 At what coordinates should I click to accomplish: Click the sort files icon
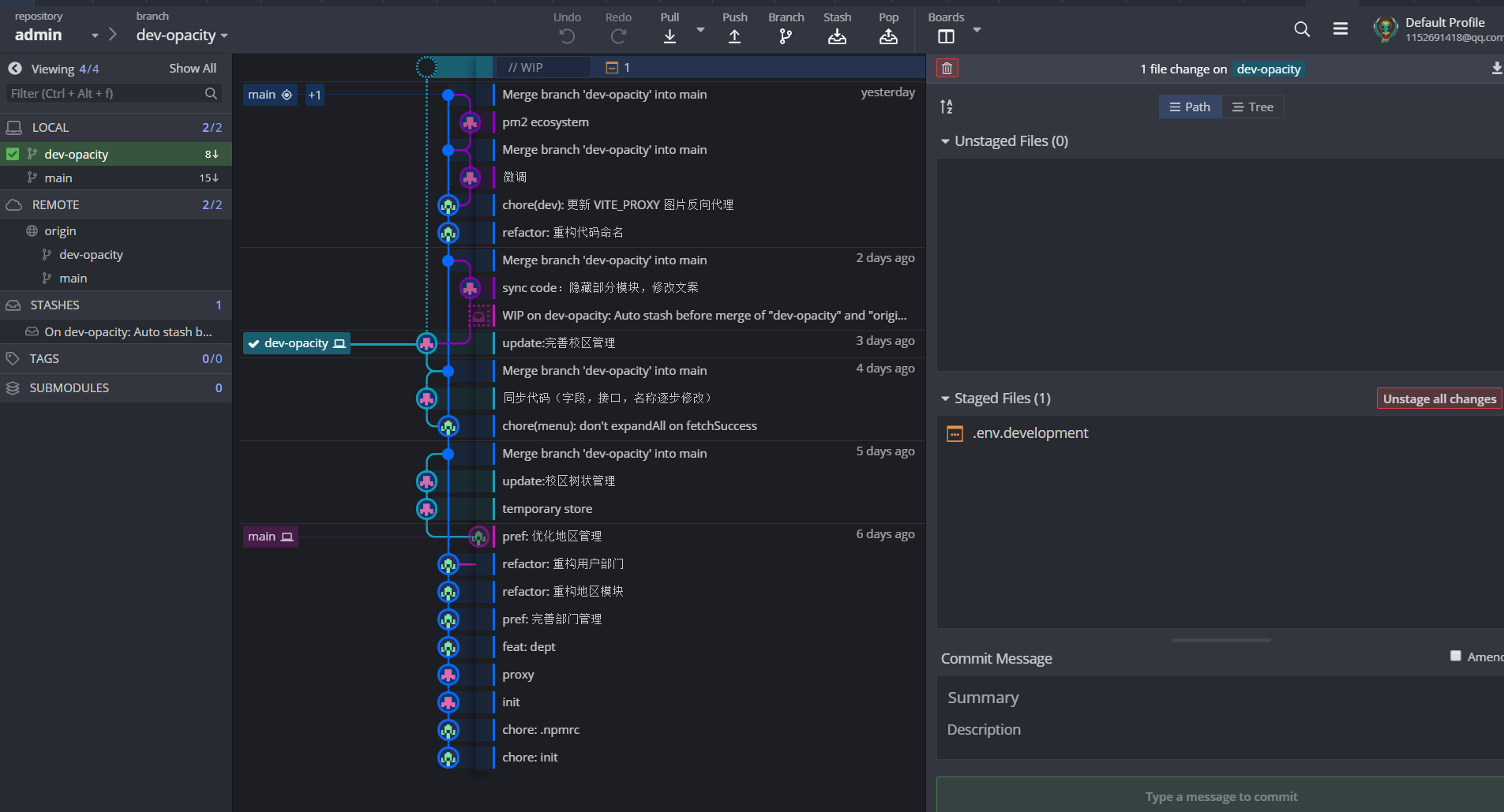pyautogui.click(x=947, y=107)
